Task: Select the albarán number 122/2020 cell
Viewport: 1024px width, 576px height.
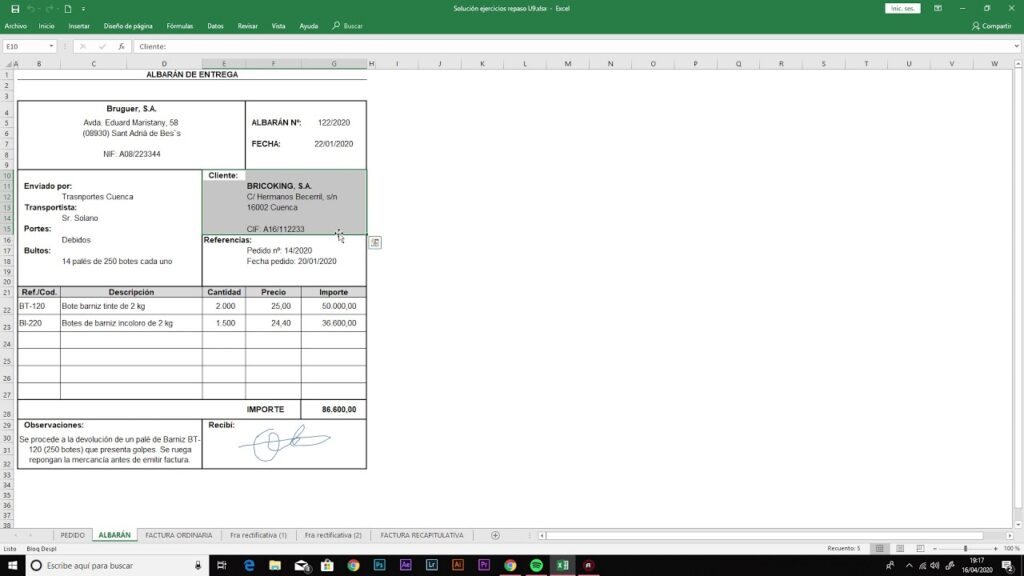Action: [x=334, y=123]
